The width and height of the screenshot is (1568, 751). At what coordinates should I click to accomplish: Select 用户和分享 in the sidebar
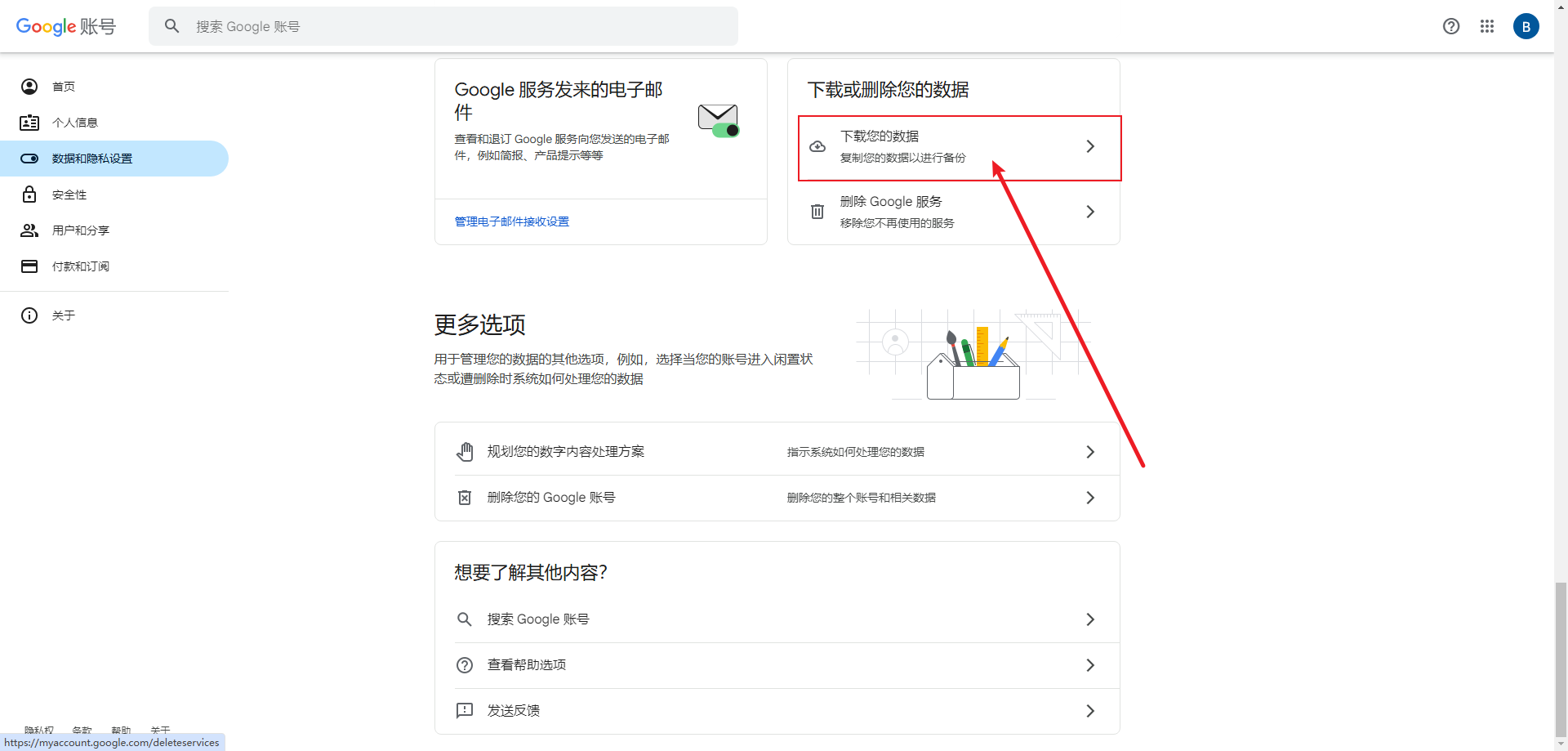click(114, 230)
